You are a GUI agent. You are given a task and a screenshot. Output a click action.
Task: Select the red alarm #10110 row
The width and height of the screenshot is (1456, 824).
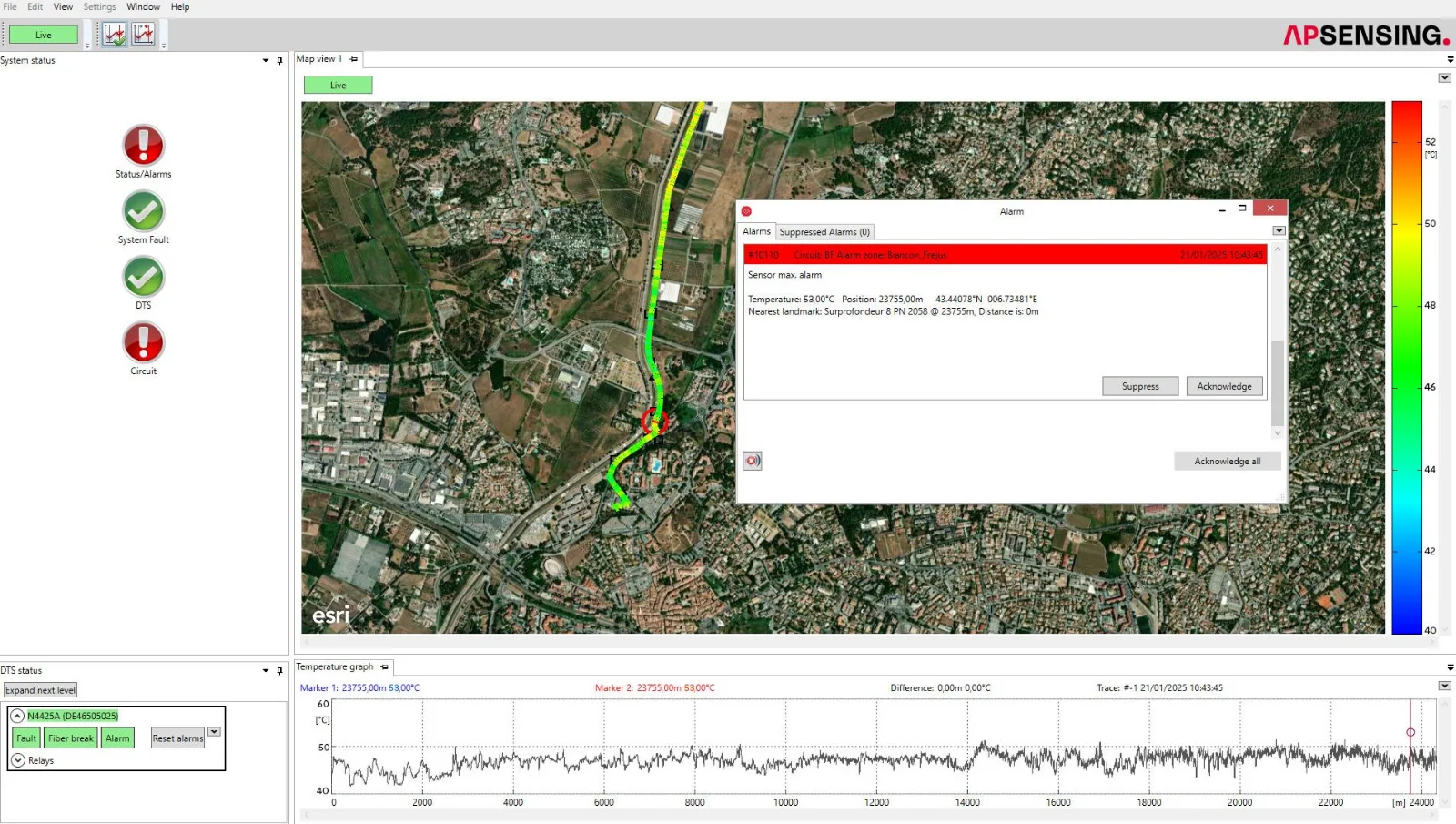click(x=1005, y=255)
